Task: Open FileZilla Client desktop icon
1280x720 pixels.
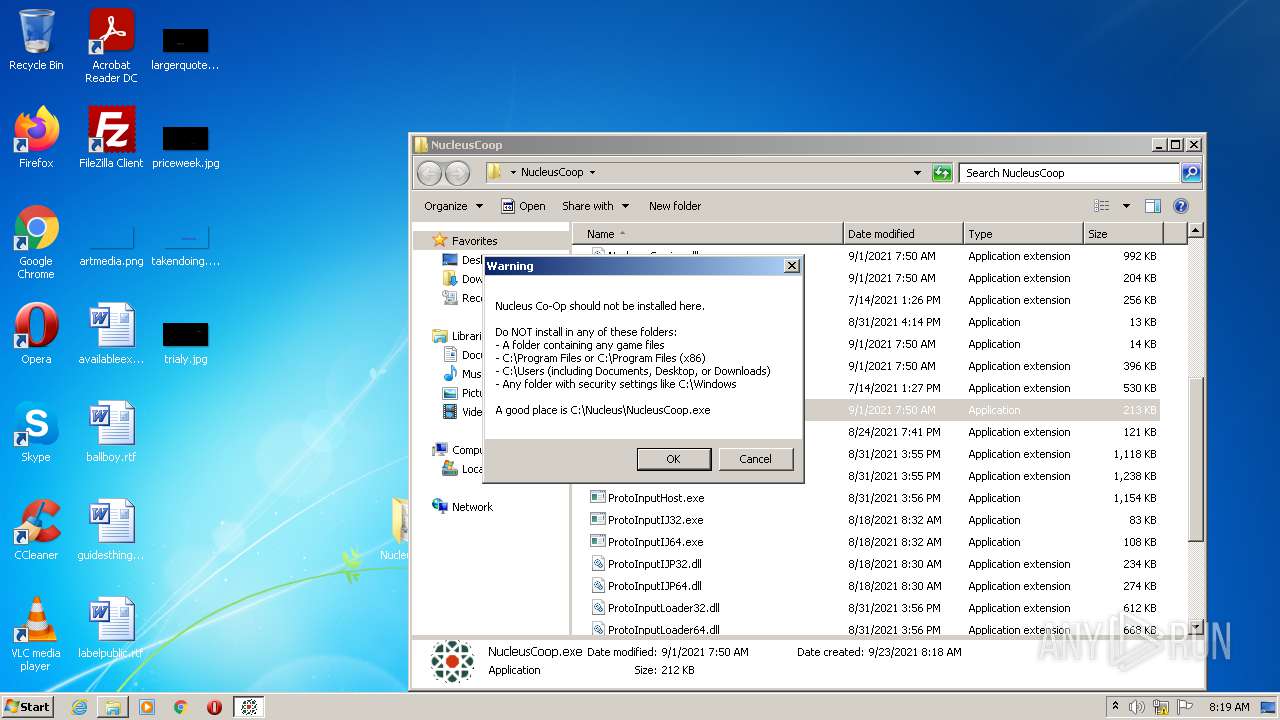Action: coord(111,138)
